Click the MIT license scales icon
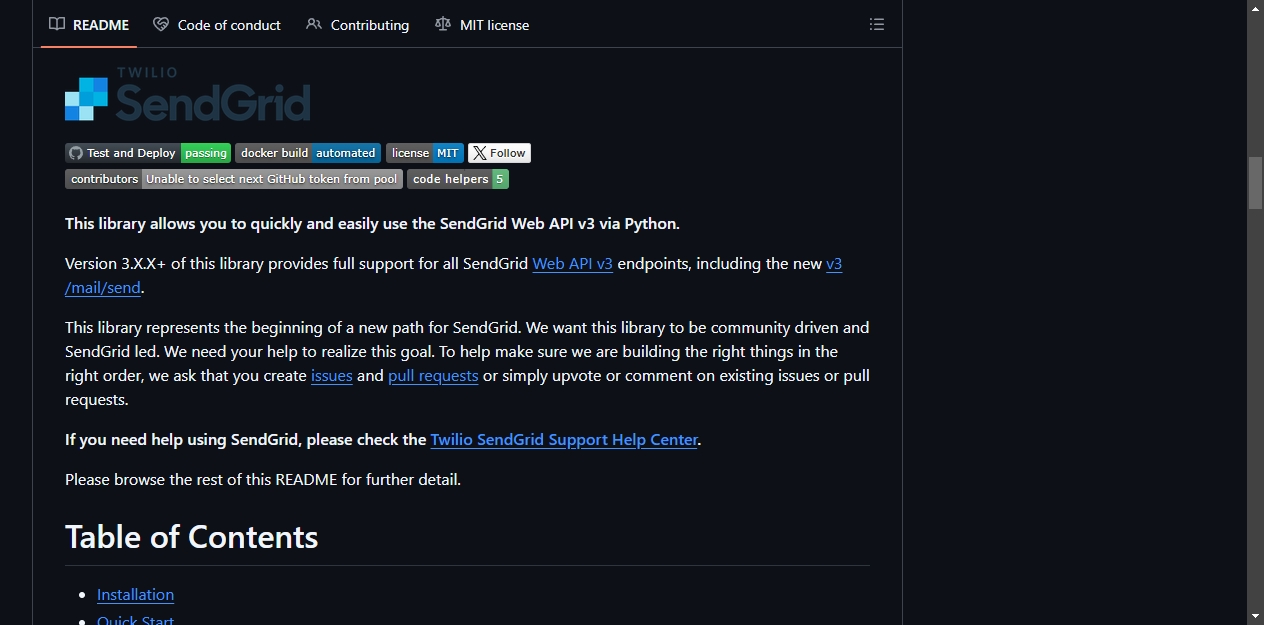 (443, 24)
